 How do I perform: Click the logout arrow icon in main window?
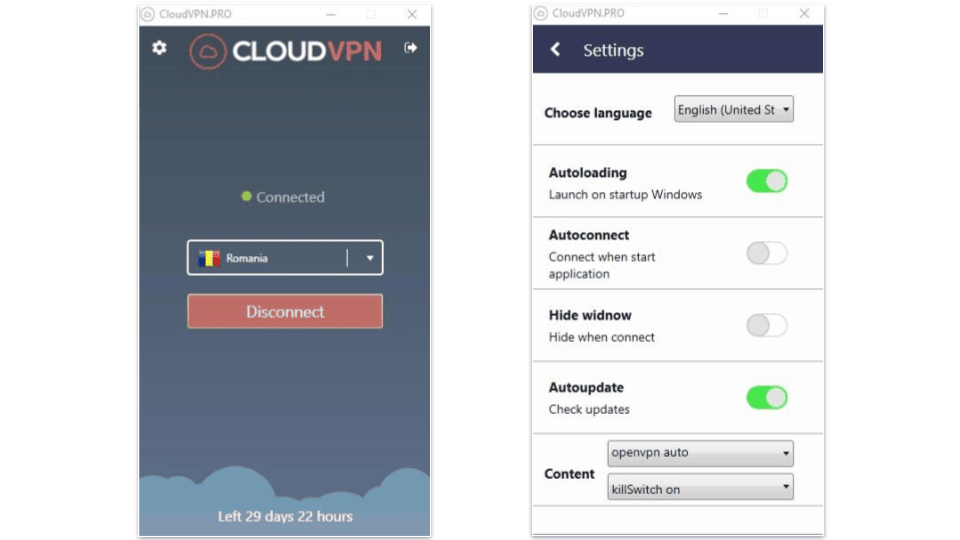(411, 48)
